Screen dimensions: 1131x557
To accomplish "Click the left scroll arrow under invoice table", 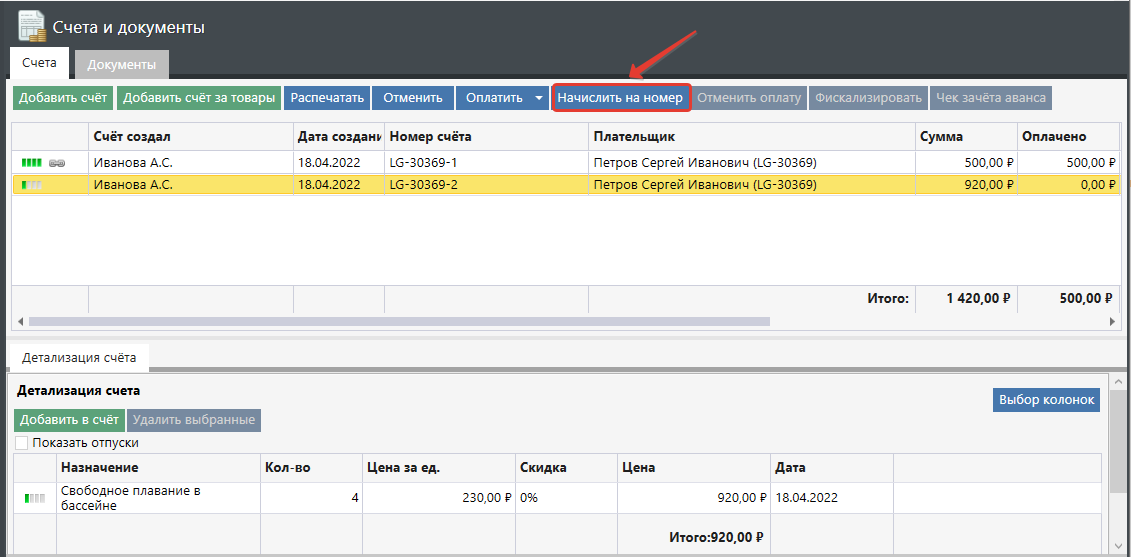I will pos(17,322).
